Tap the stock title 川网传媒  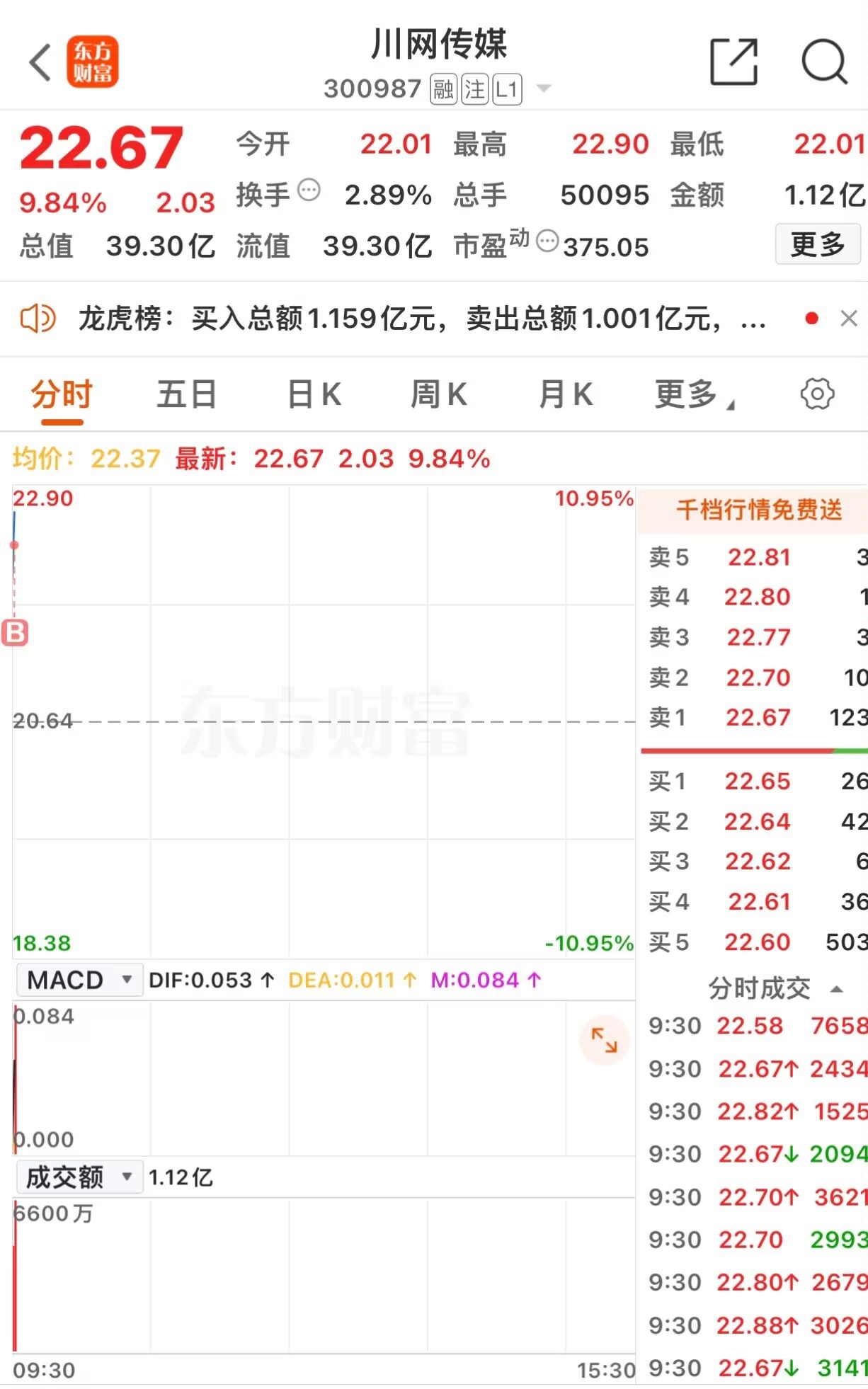coord(439,44)
